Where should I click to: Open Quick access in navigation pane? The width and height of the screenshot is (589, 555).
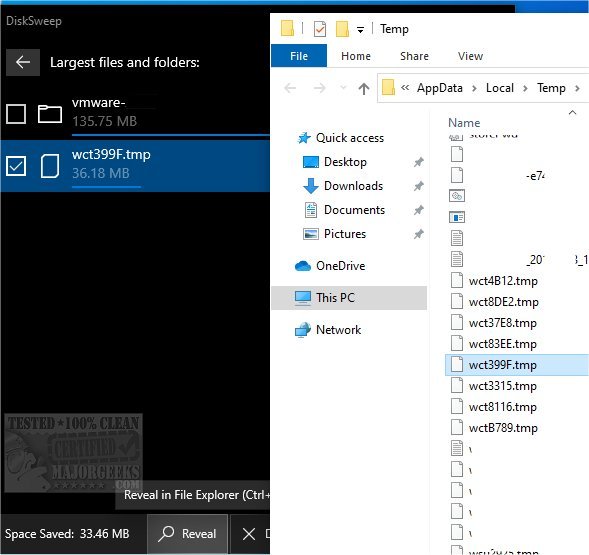(x=350, y=138)
